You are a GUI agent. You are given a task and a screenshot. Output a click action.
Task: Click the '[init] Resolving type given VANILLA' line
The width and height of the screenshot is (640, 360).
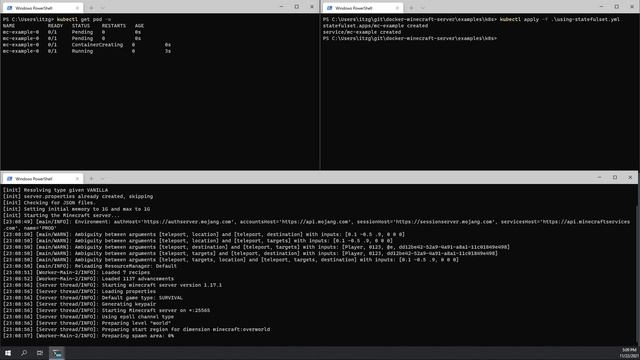pos(56,190)
